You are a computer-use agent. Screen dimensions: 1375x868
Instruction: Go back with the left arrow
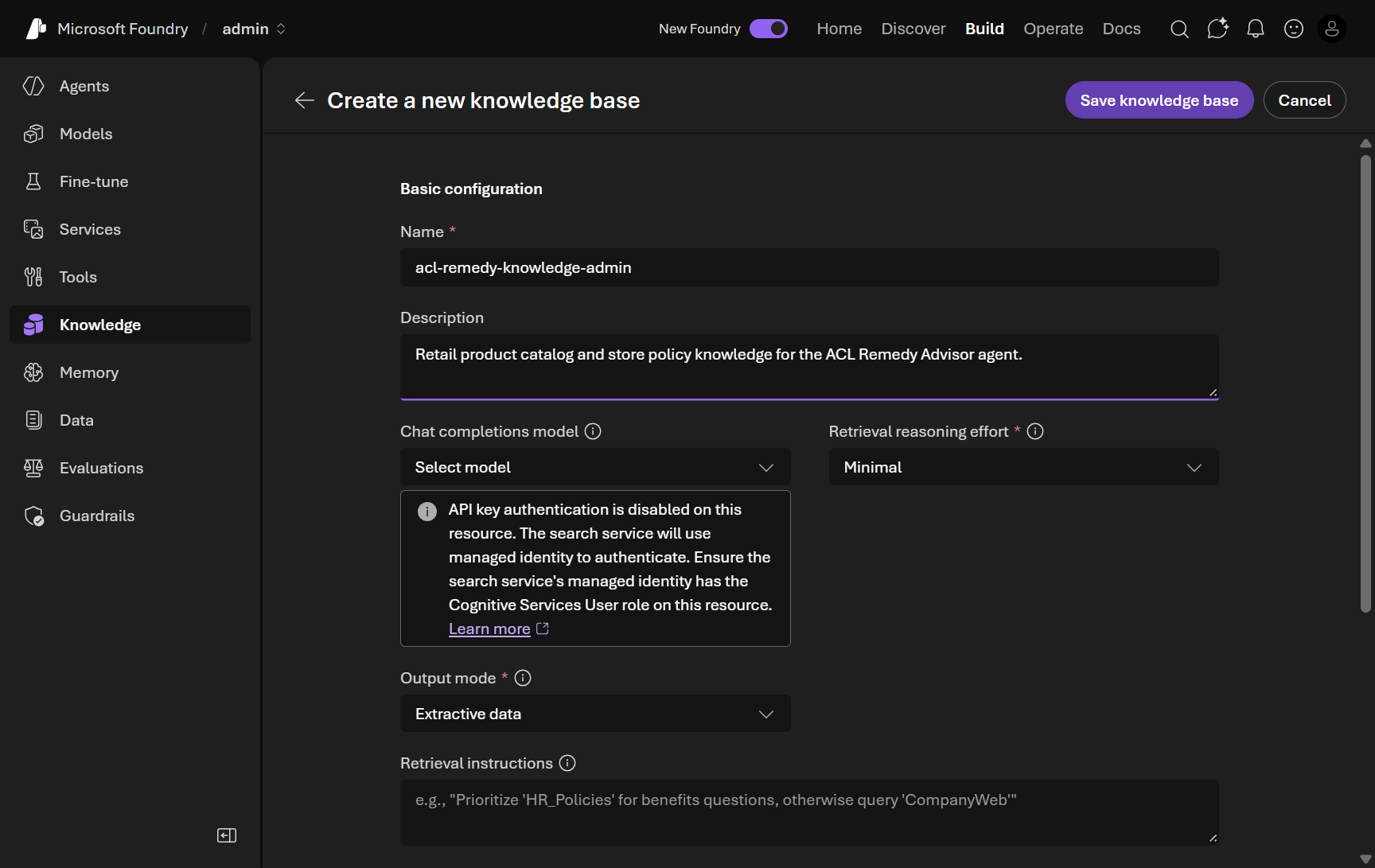pos(304,100)
